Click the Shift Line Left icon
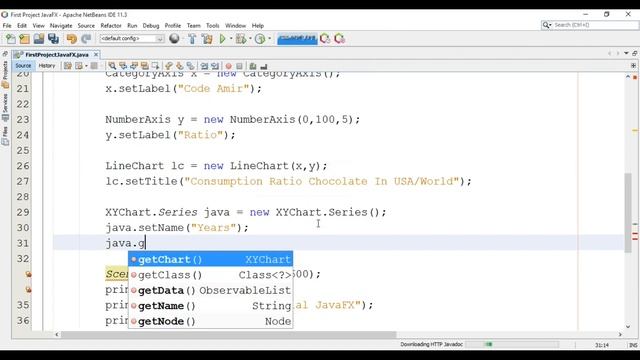This screenshot has height=360, width=640. [204, 66]
